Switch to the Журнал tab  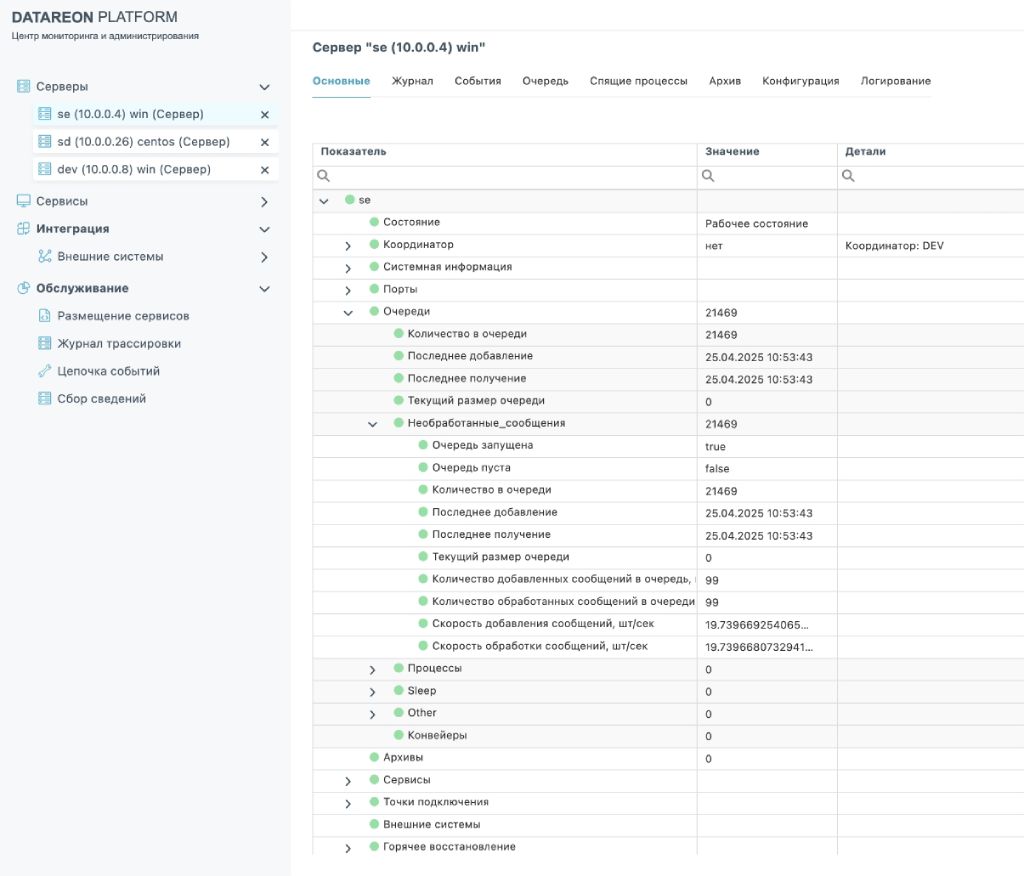click(412, 81)
